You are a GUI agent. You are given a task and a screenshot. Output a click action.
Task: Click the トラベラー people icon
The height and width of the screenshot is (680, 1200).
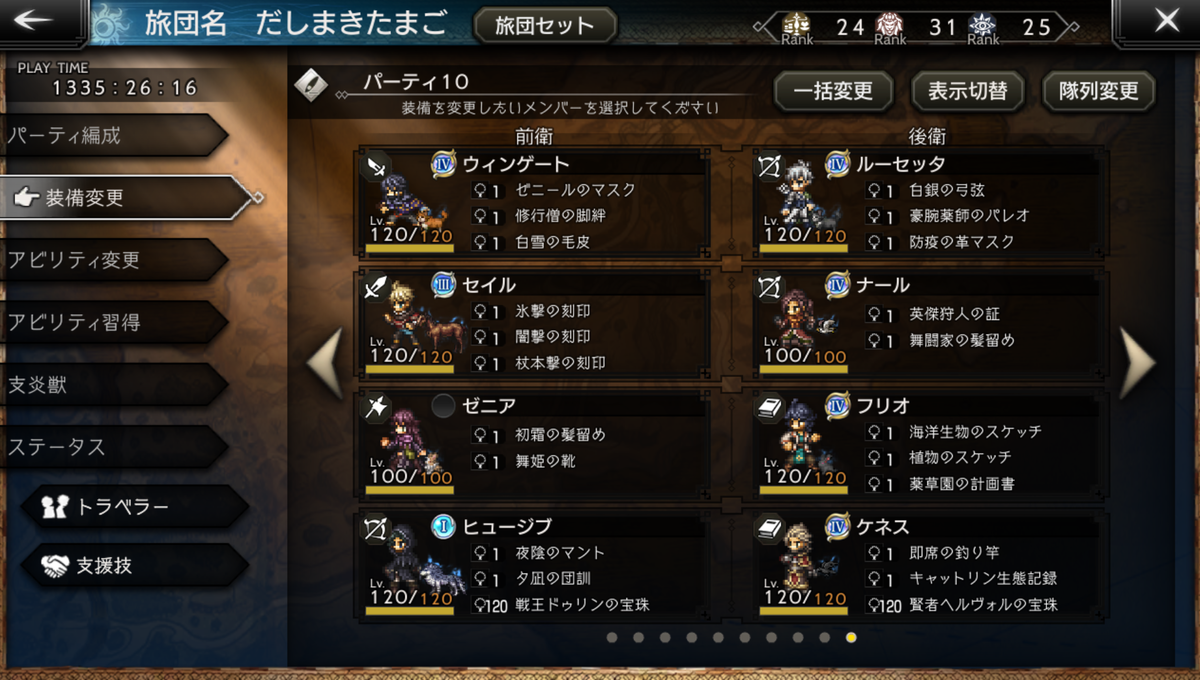coord(55,506)
